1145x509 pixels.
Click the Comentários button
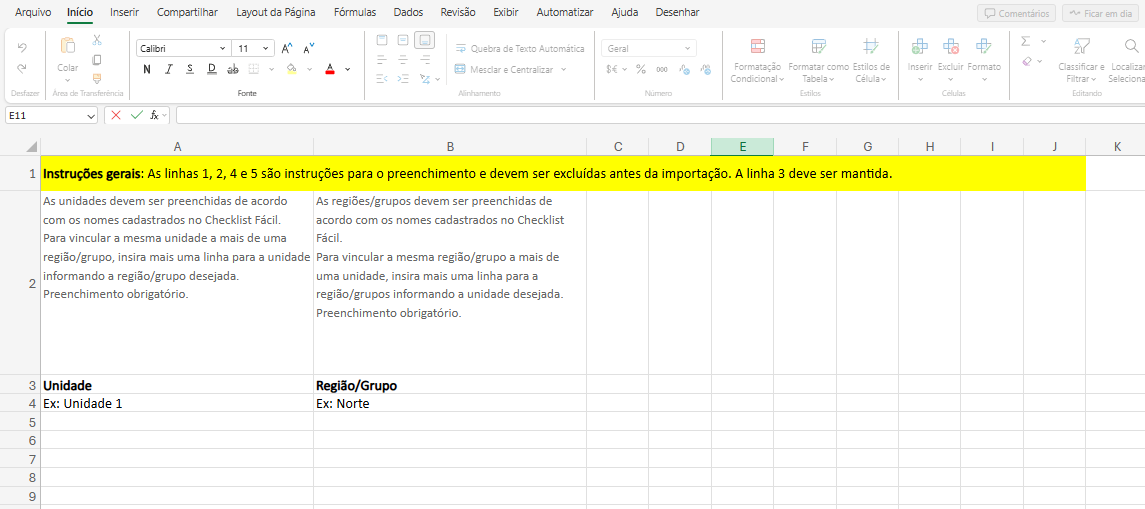tap(1016, 13)
